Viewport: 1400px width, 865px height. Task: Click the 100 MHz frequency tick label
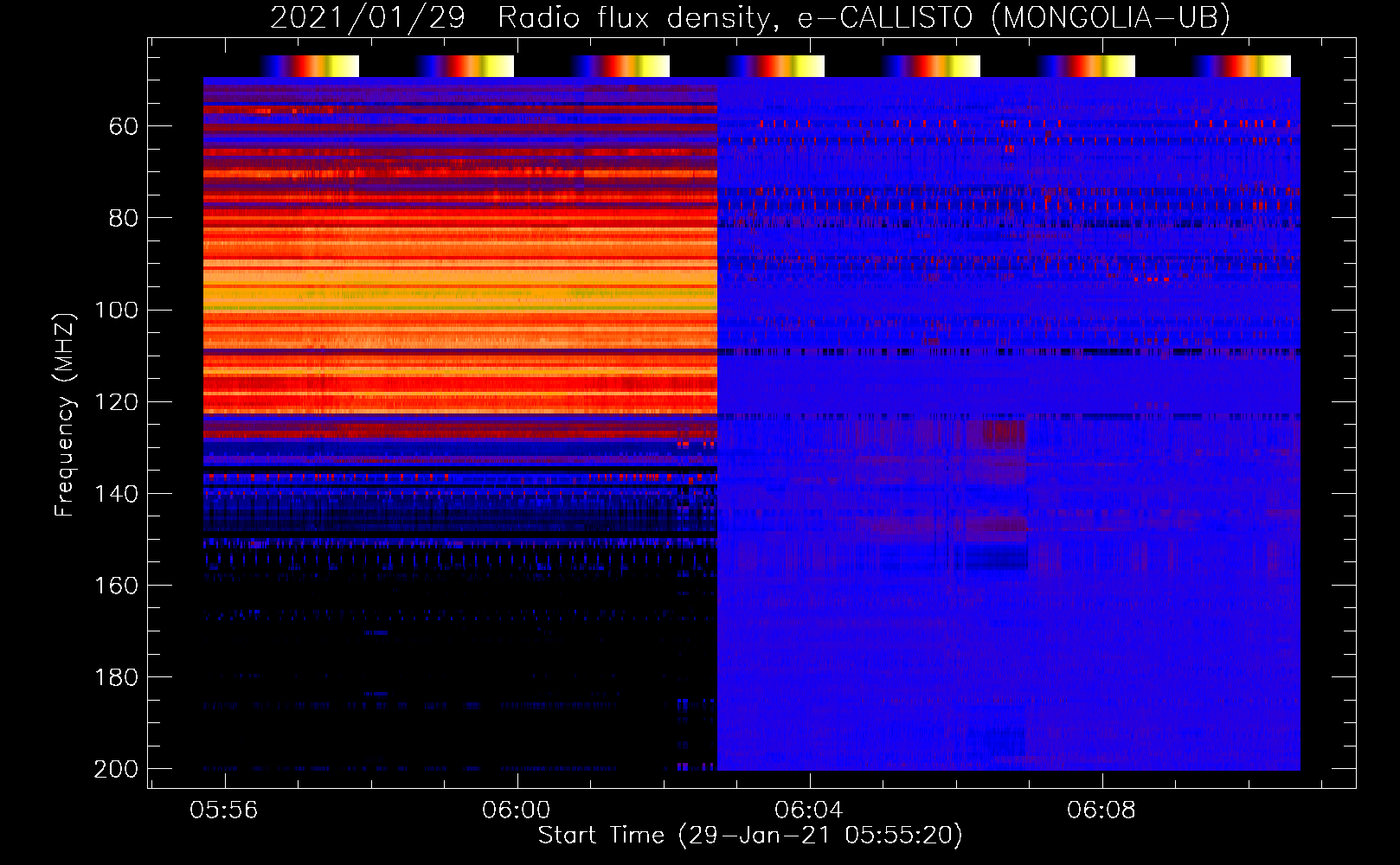(x=116, y=311)
